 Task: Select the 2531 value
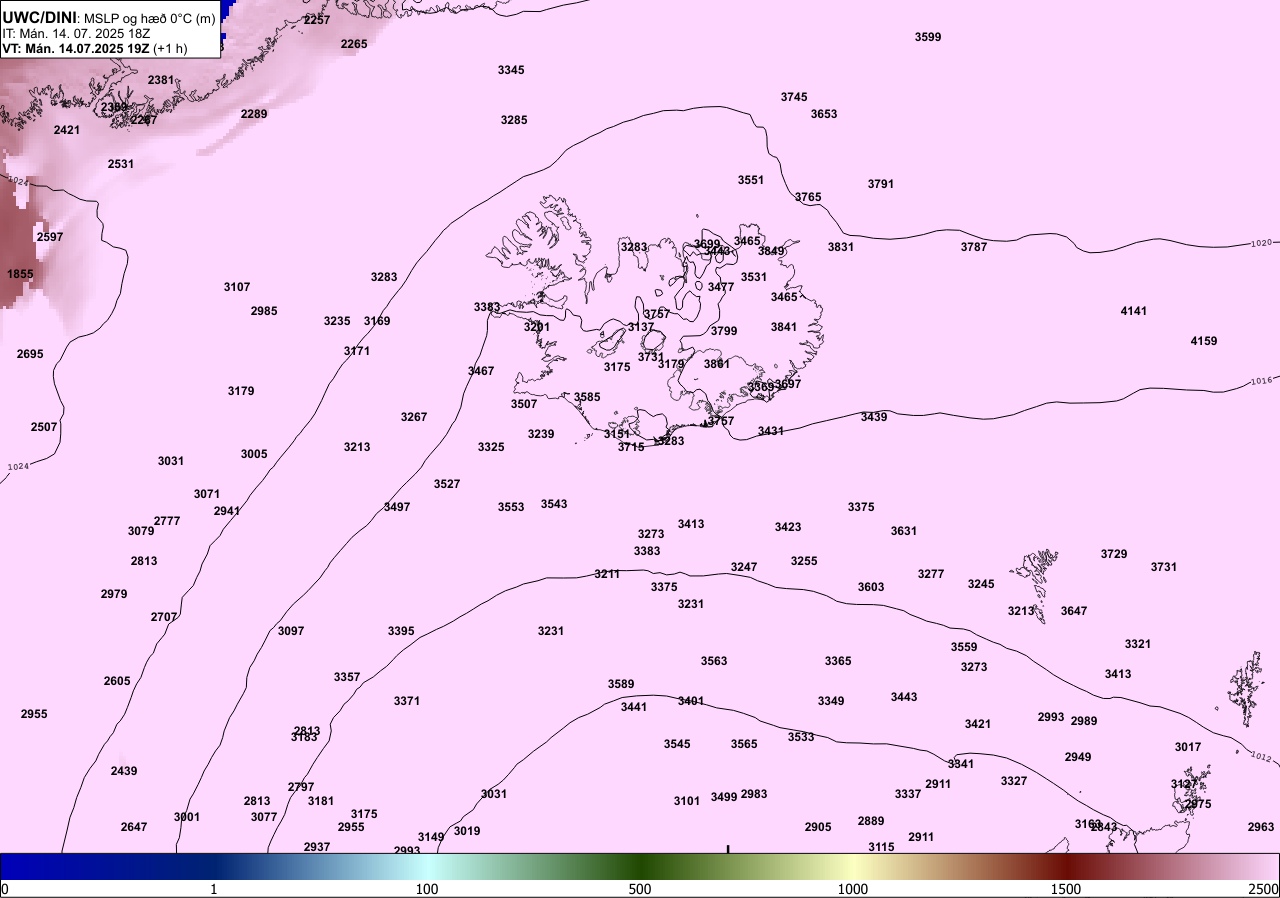pos(121,164)
